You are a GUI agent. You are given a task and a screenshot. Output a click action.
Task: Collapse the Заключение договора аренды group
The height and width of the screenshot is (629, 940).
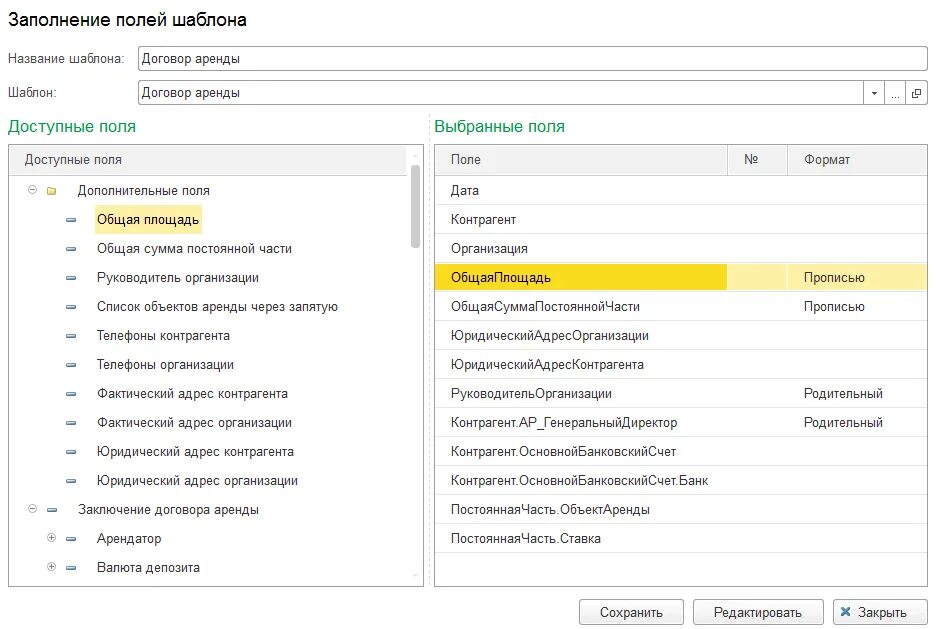33,510
